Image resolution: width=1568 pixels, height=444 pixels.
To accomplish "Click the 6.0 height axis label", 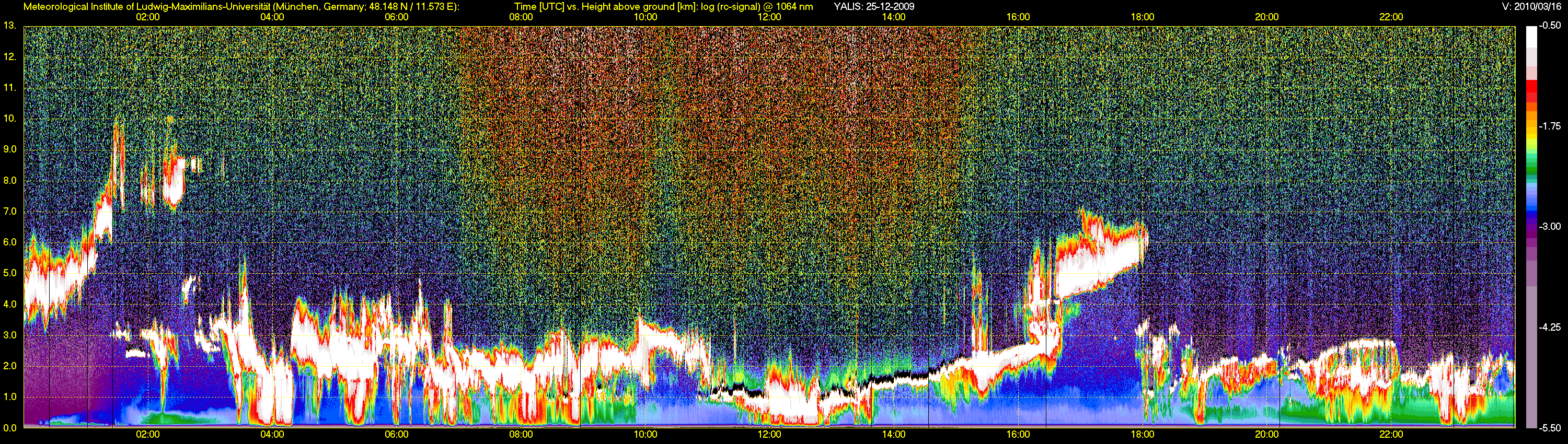I will pos(10,242).
